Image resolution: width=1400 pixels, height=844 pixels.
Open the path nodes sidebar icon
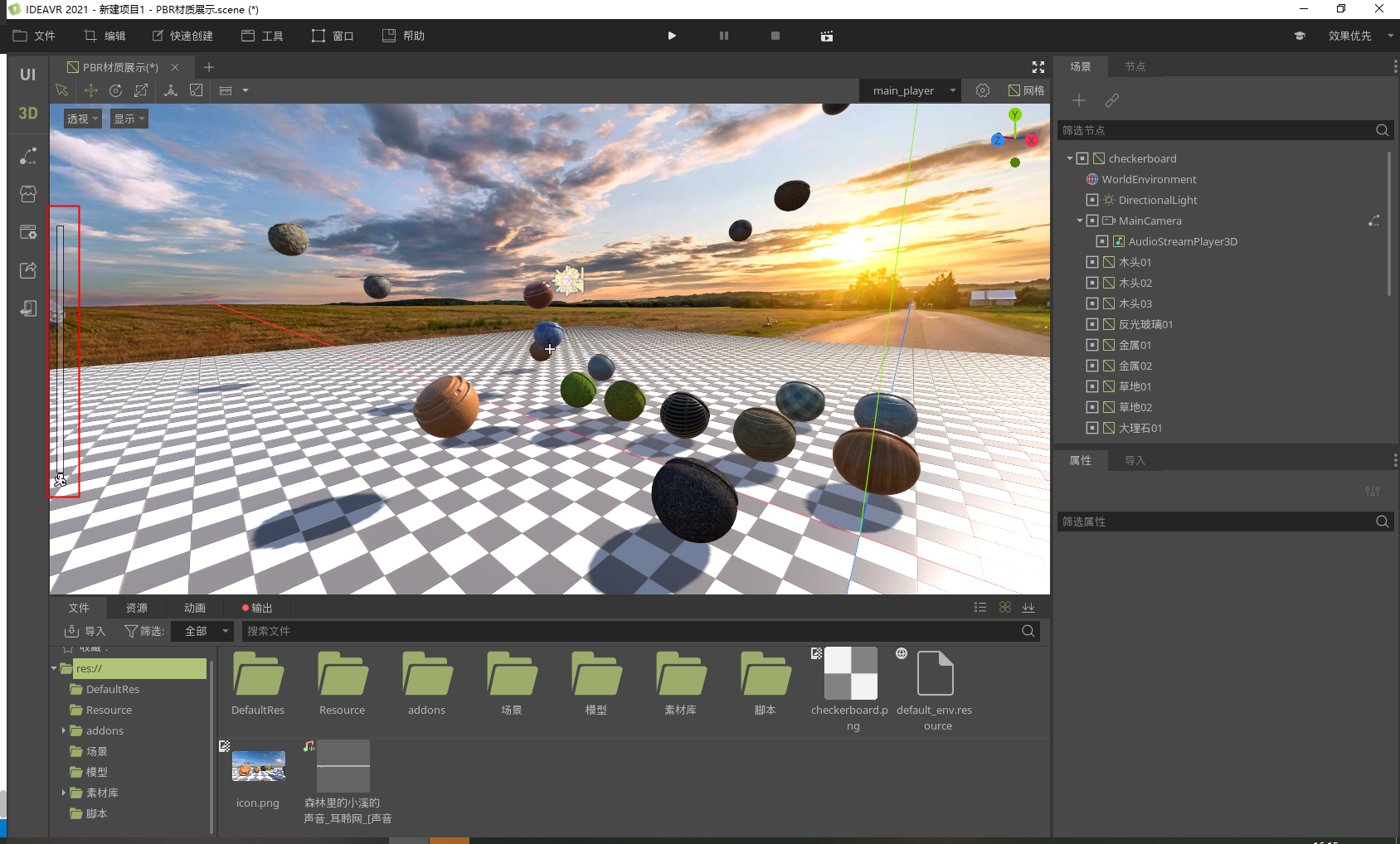point(27,156)
